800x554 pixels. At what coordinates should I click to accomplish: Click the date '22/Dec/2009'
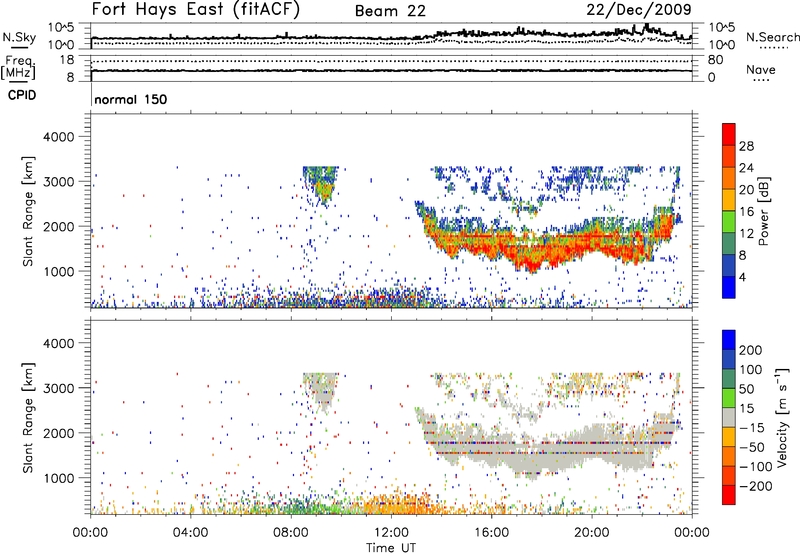pyautogui.click(x=639, y=10)
